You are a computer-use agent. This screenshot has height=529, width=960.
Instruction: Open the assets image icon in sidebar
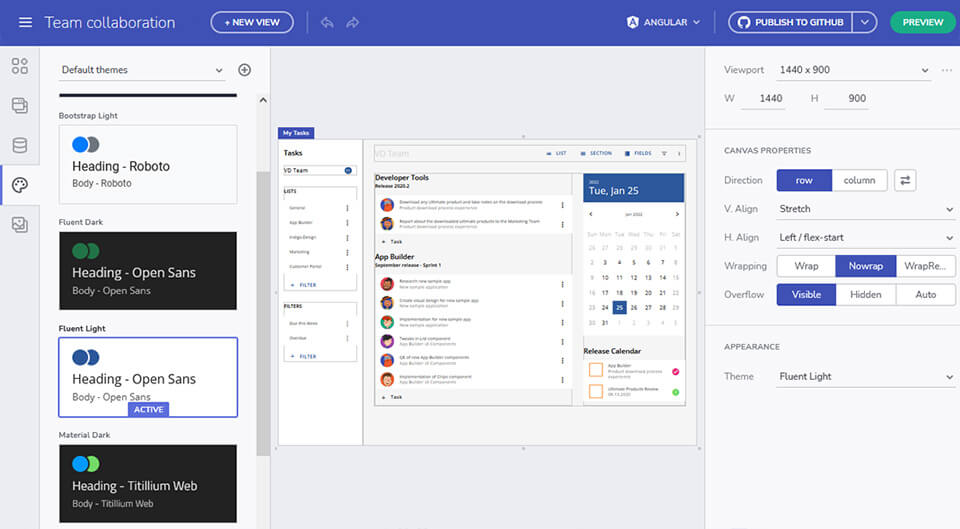point(20,225)
